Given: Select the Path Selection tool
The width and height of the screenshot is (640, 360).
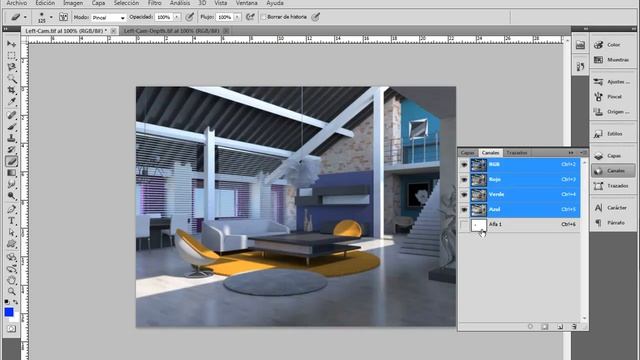Looking at the screenshot, I should pyautogui.click(x=11, y=232).
